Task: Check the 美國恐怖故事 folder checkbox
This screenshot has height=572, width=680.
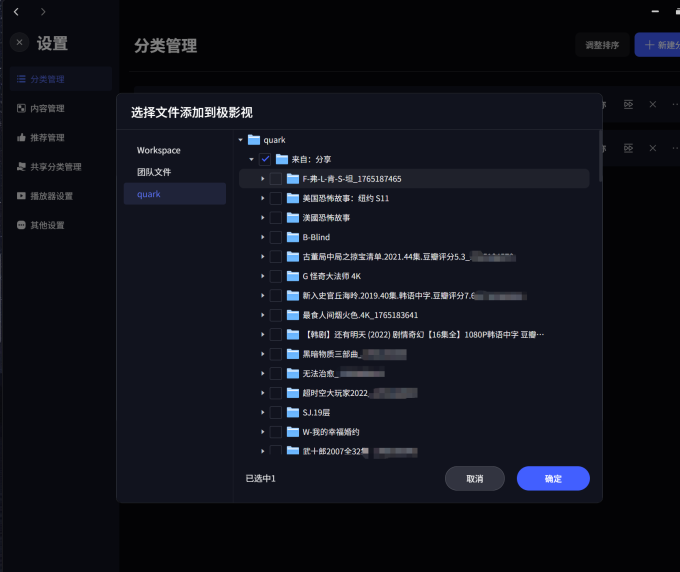Action: pos(276,218)
